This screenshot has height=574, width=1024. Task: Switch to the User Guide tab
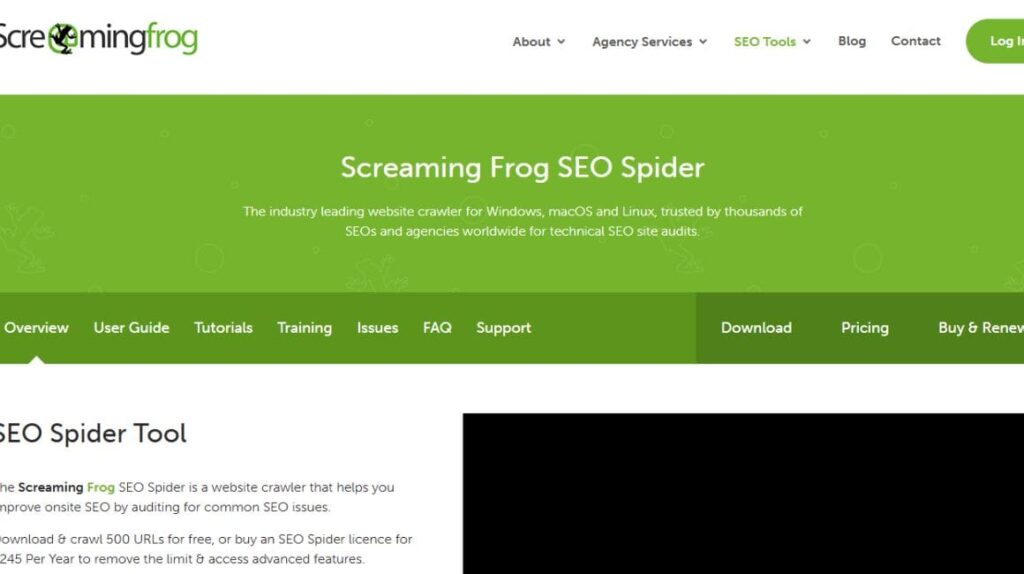click(131, 328)
